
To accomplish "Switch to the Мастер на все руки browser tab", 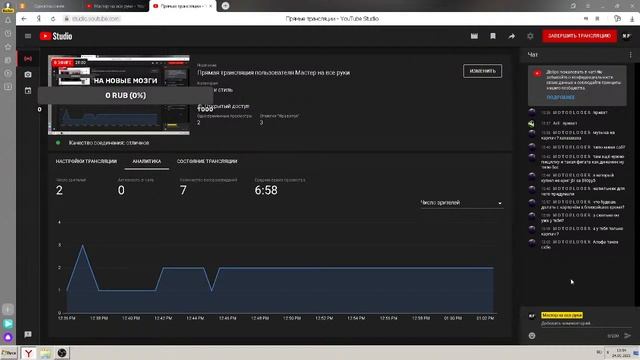I will [x=116, y=6].
